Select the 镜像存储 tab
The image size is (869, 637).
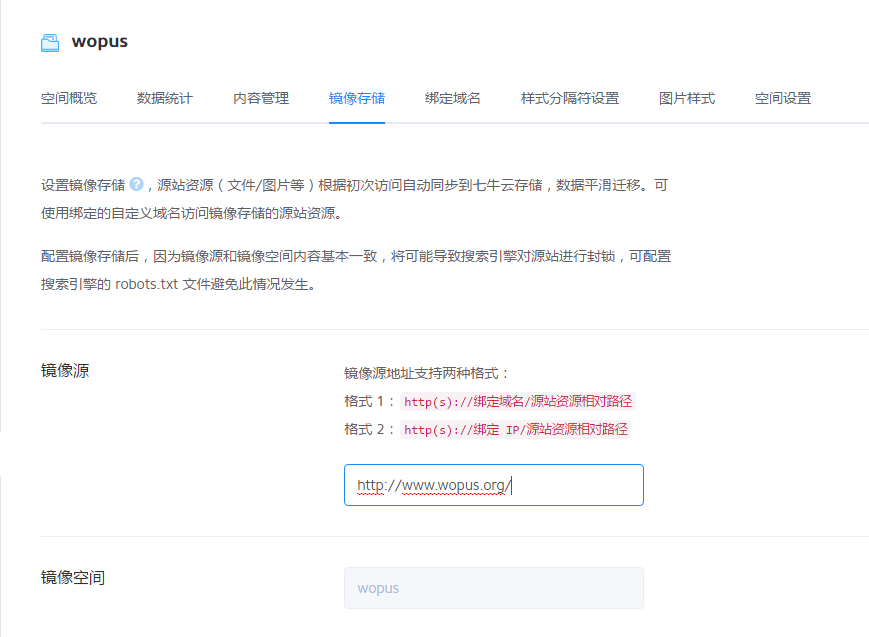pyautogui.click(x=357, y=98)
